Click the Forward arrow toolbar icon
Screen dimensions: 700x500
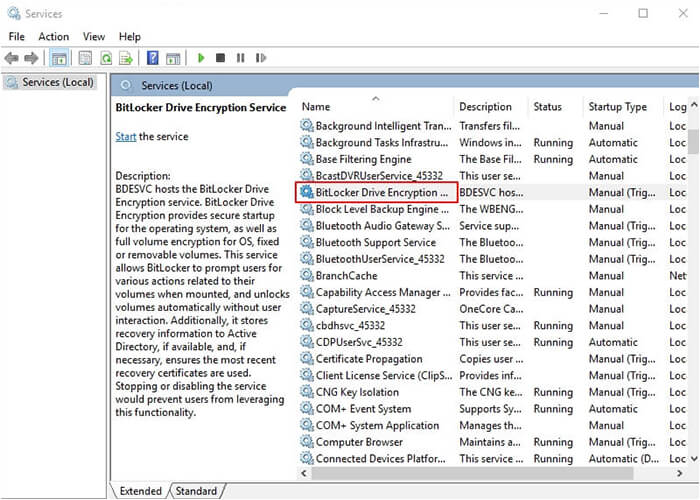31,58
